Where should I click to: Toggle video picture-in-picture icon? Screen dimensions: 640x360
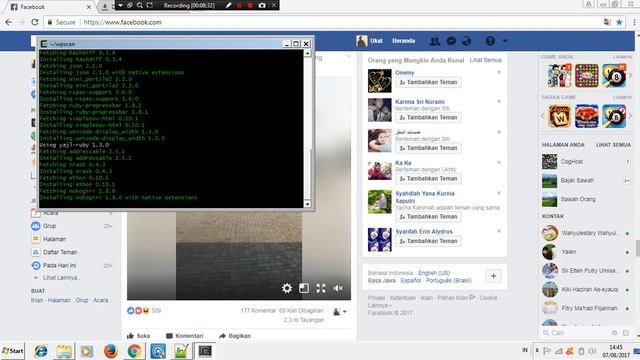[x=304, y=288]
